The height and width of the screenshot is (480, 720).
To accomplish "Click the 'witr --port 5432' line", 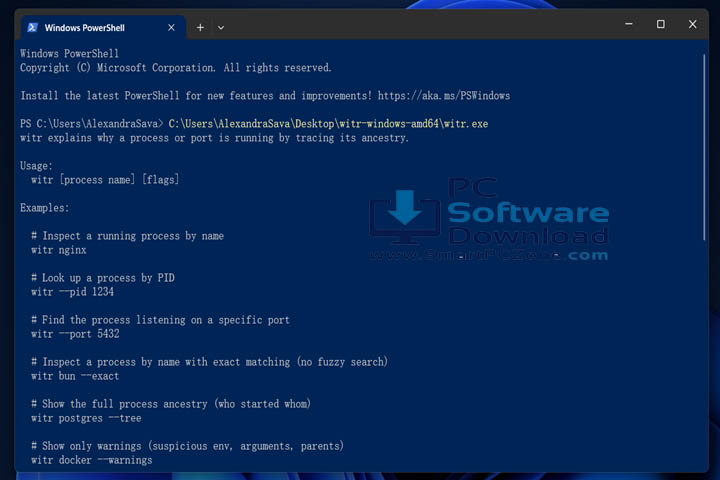I will [x=75, y=334].
